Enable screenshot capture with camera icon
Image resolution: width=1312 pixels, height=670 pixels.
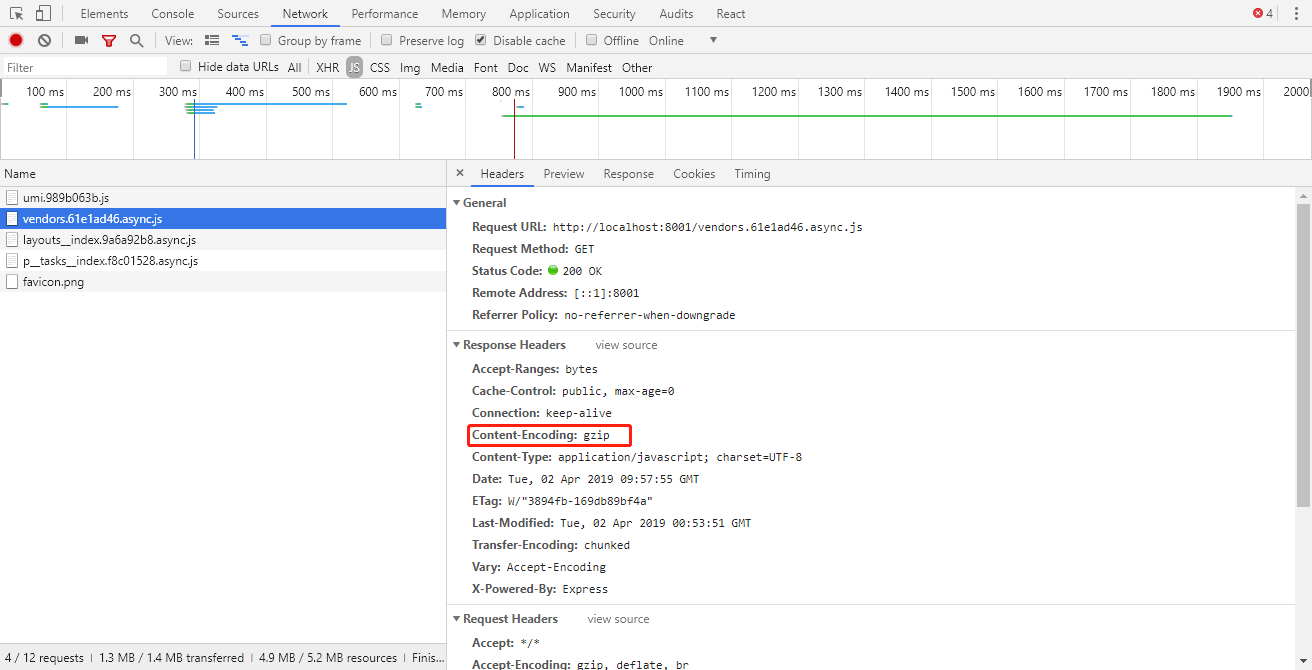coord(82,40)
